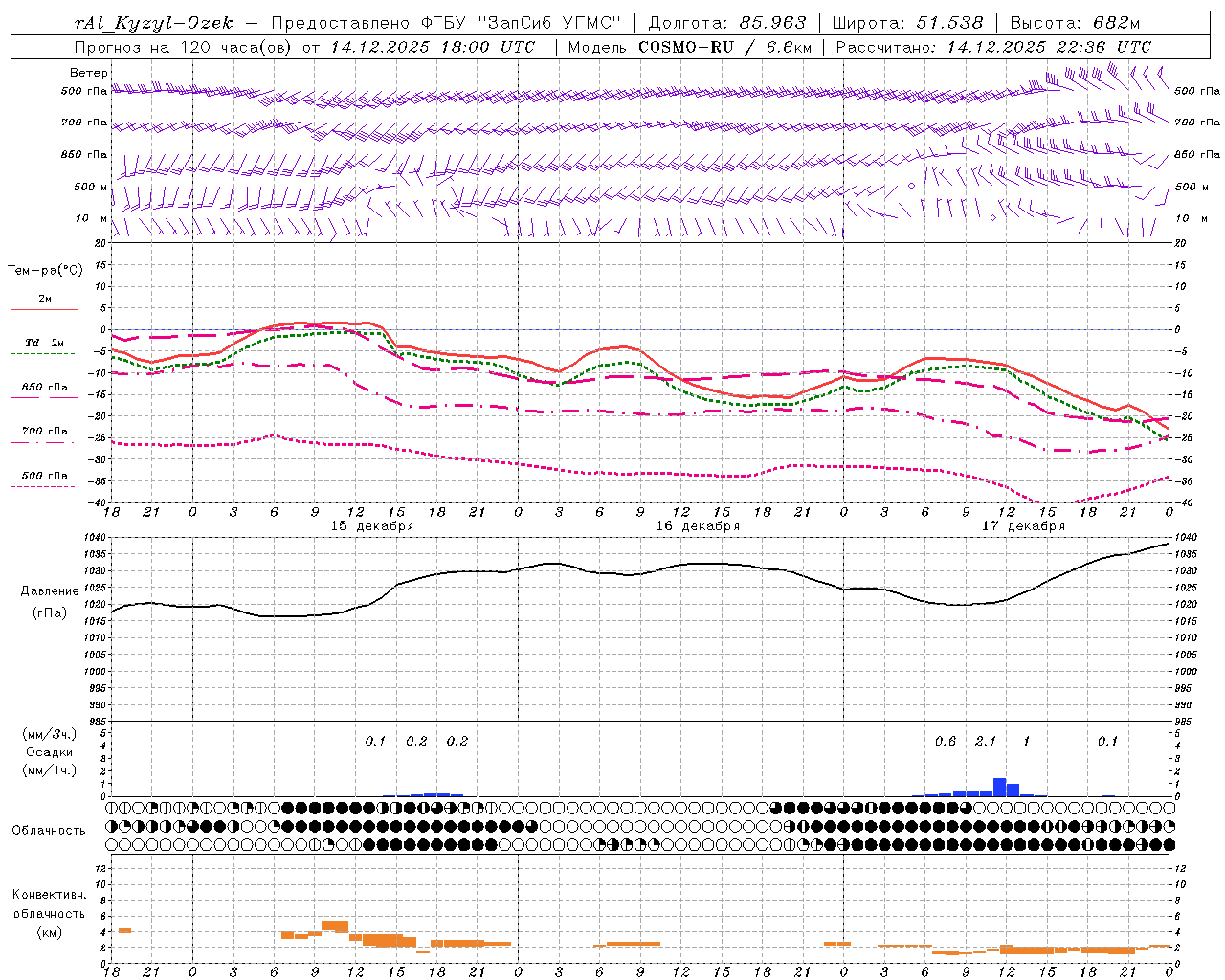Image resolution: width=1225 pixels, height=980 pixels.
Task: Click the date label 17 декабря
Action: (1023, 526)
